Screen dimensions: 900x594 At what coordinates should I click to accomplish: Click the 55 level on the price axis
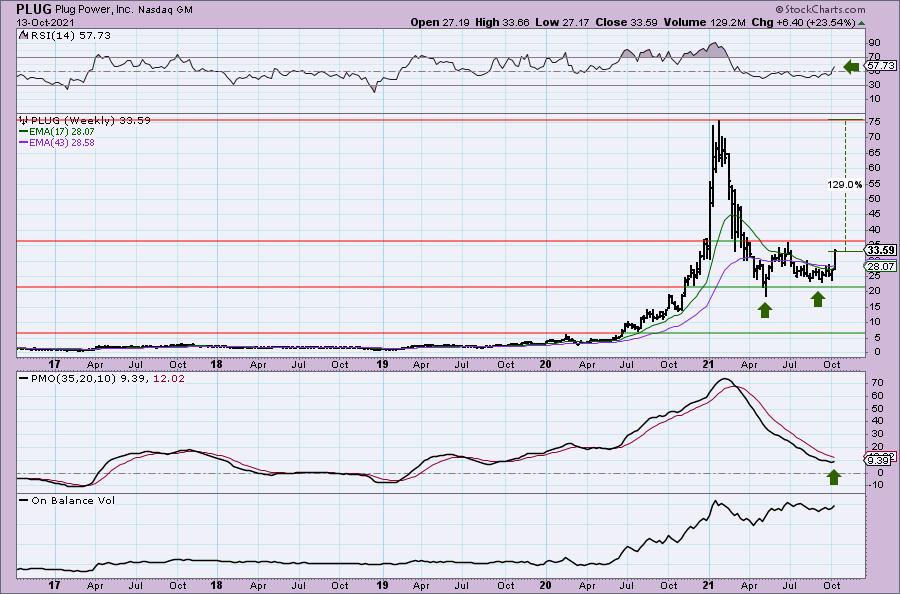click(875, 183)
